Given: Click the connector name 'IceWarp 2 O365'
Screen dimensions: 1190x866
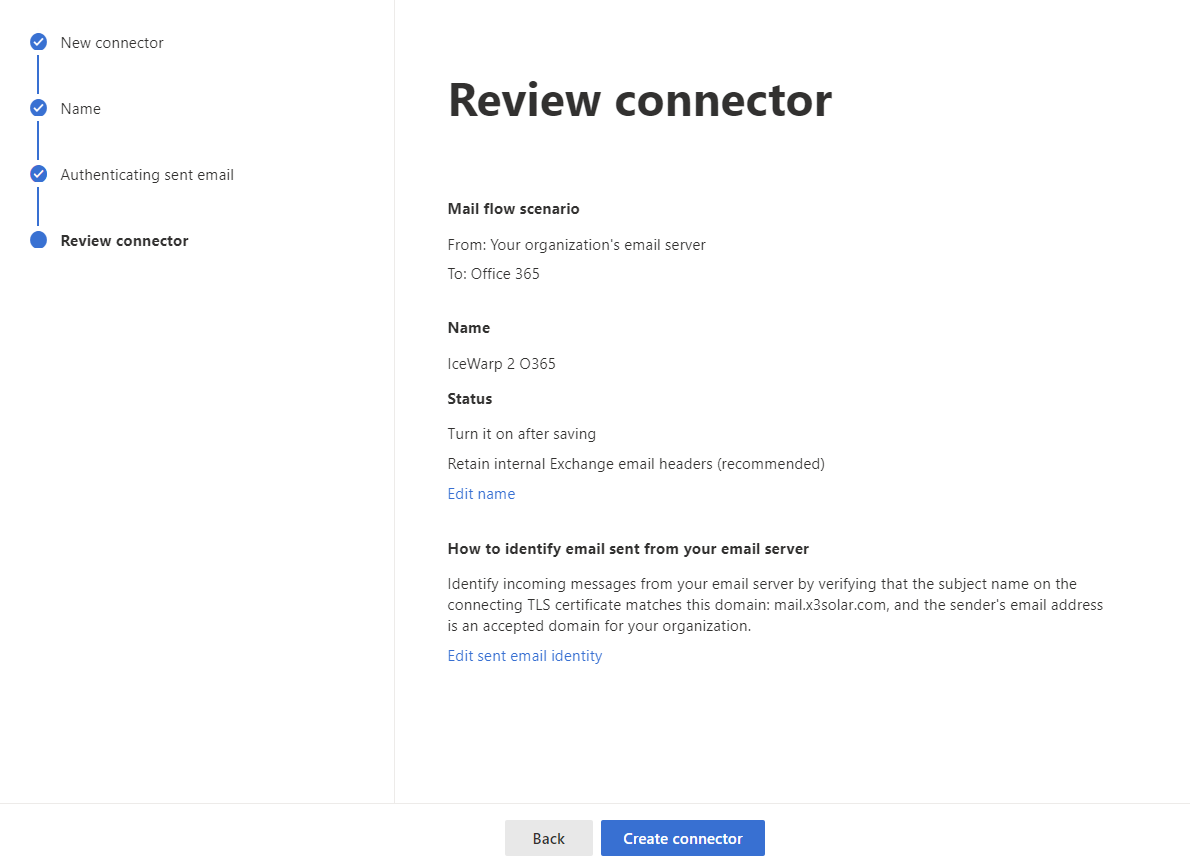Looking at the screenshot, I should 502,364.
